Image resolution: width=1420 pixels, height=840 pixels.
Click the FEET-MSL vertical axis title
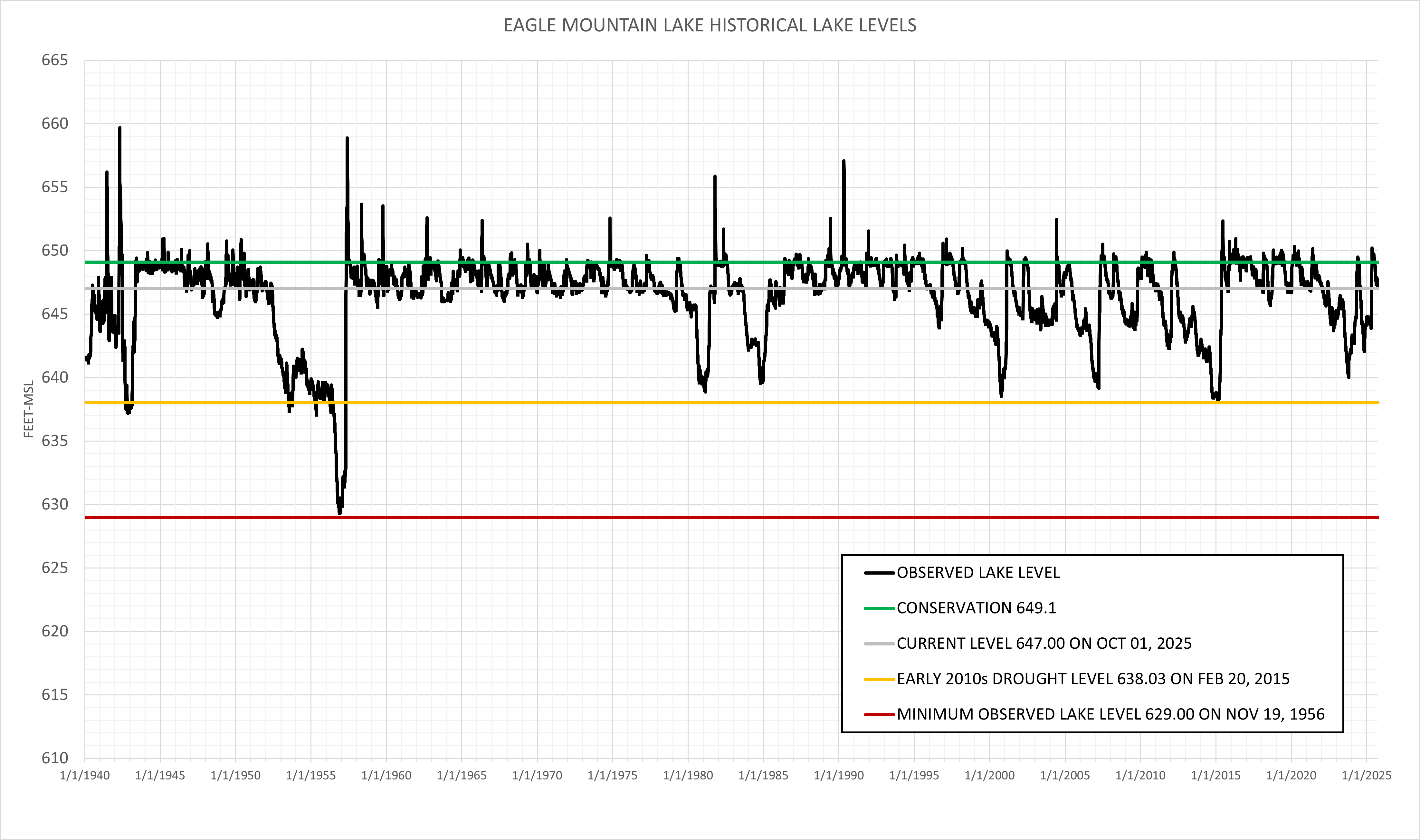[29, 409]
